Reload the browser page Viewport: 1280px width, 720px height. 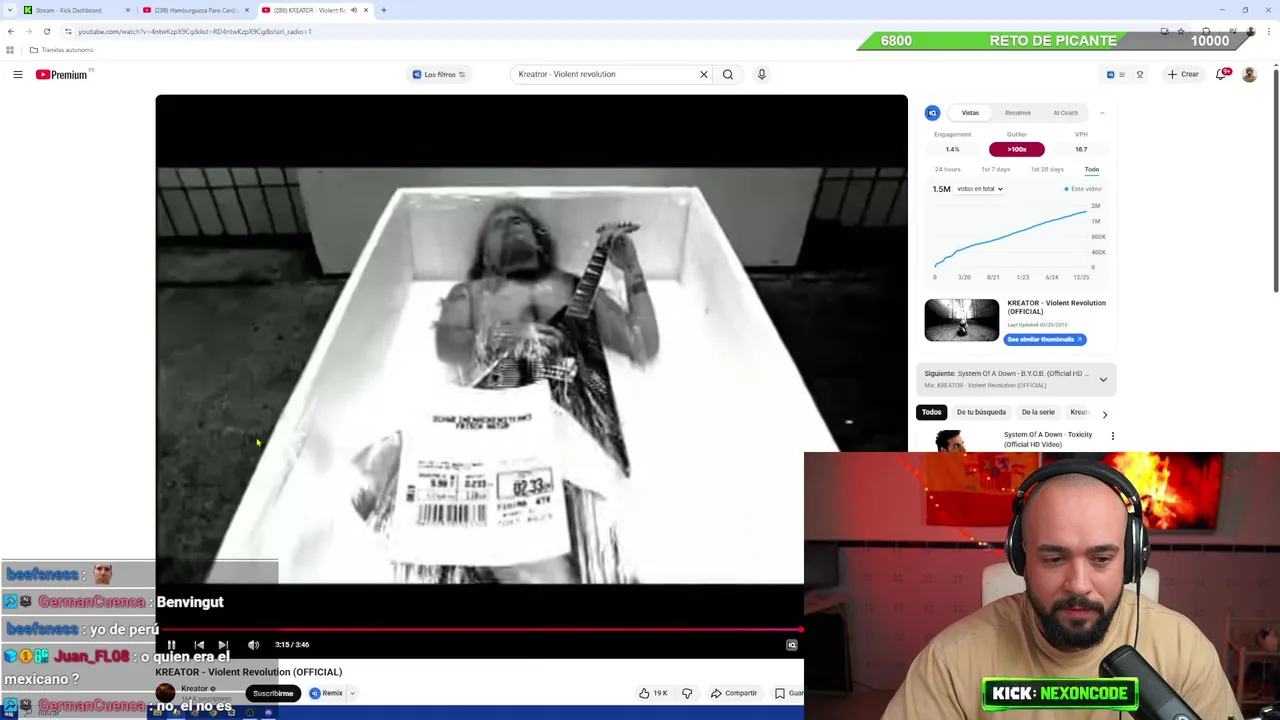46,31
